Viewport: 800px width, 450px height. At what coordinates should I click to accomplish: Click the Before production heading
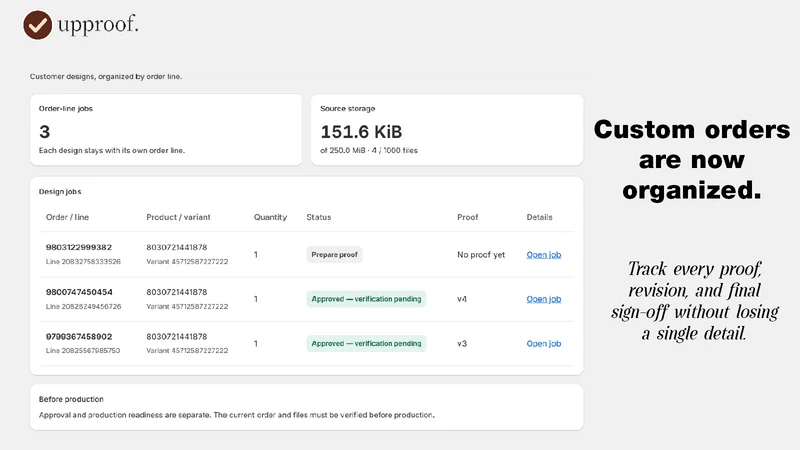[71, 399]
